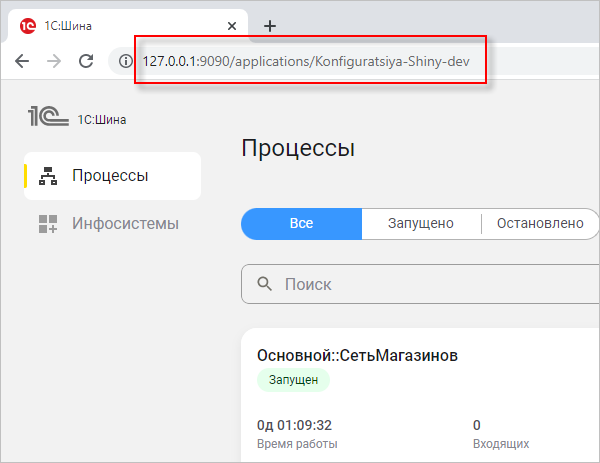600x463 pixels.
Task: Reload the page with the refresh icon
Action: [x=86, y=61]
